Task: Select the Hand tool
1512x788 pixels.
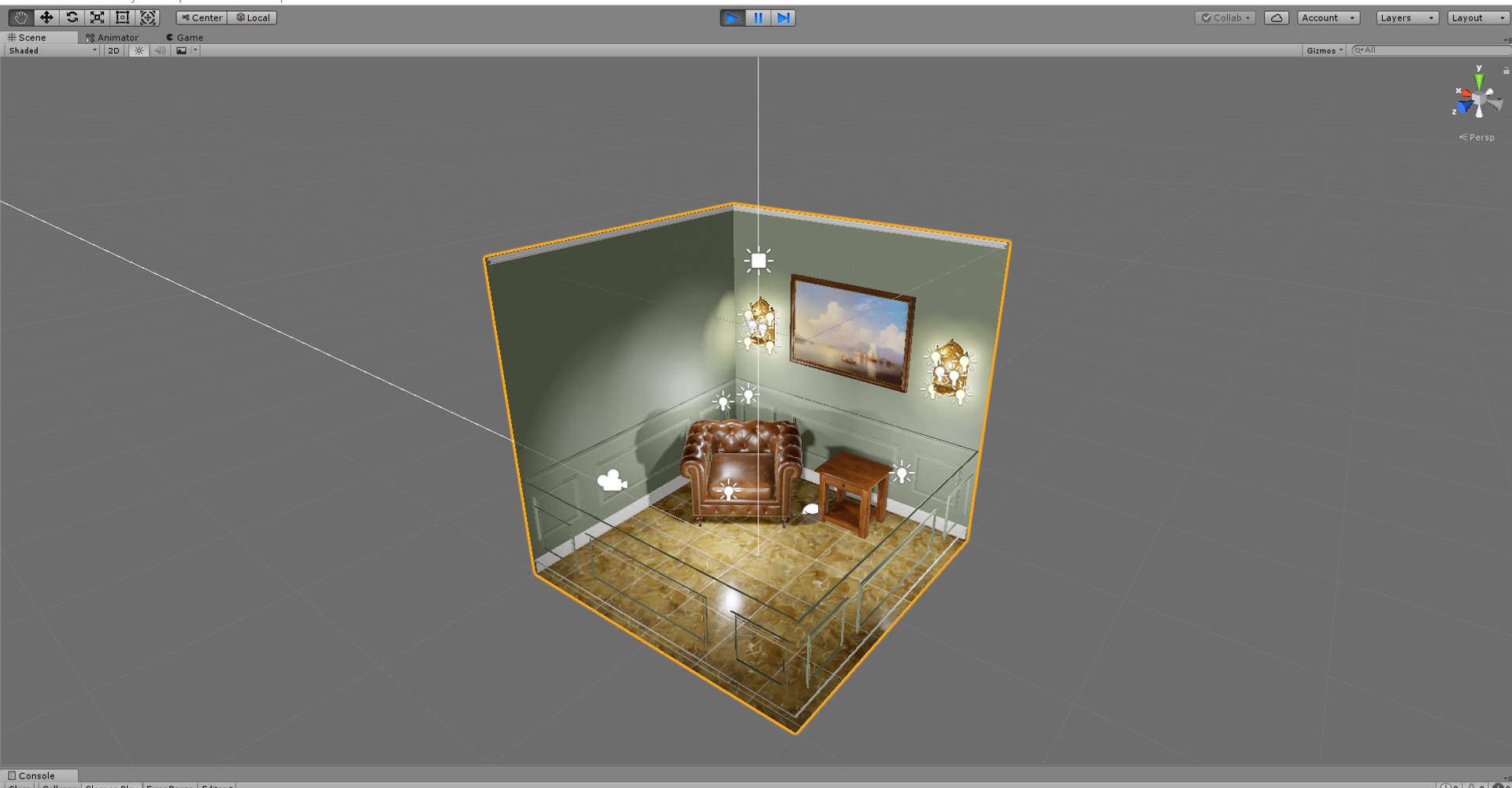Action: 21,17
